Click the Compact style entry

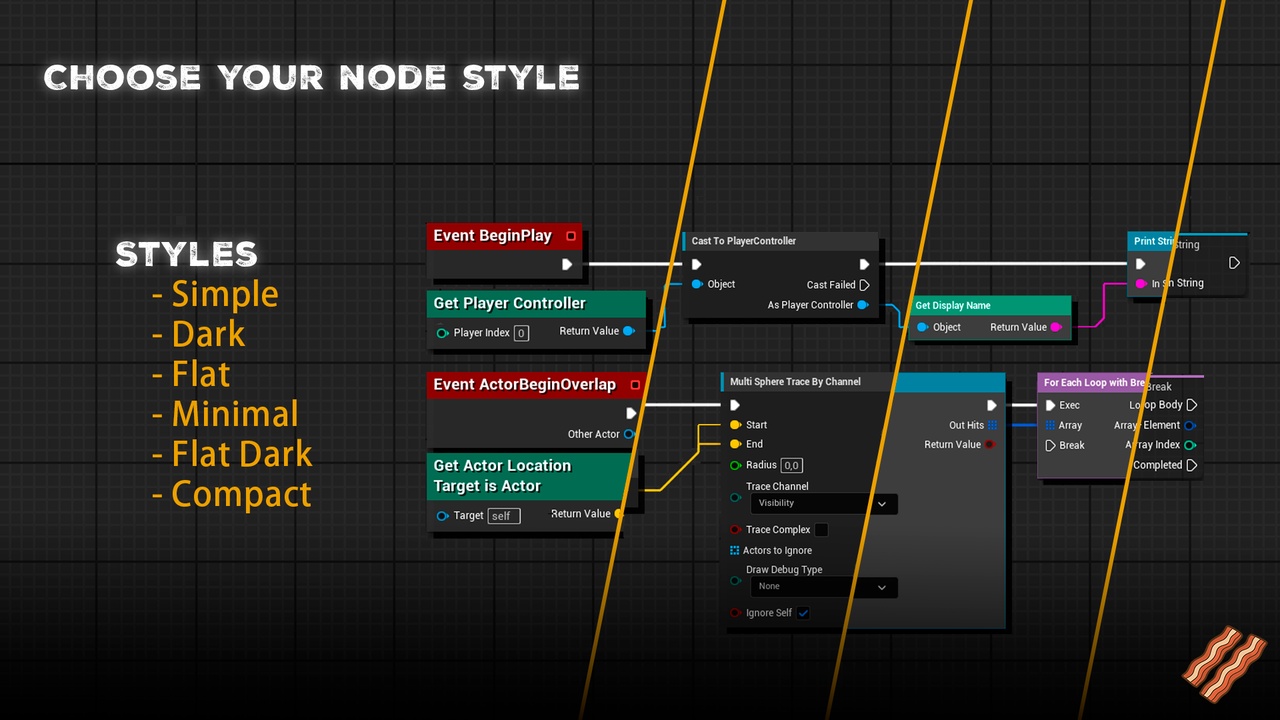click(241, 494)
